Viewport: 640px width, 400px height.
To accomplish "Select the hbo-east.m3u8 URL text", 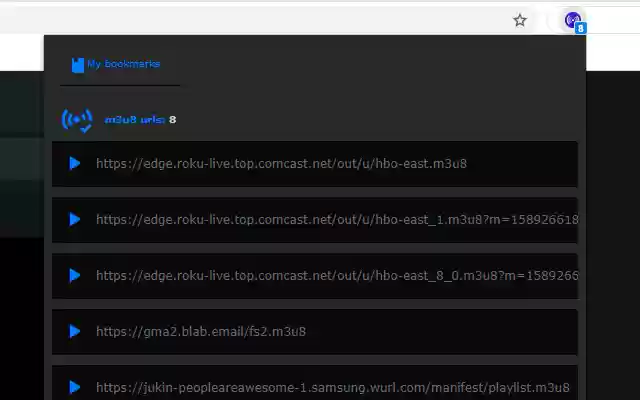I will 281,164.
